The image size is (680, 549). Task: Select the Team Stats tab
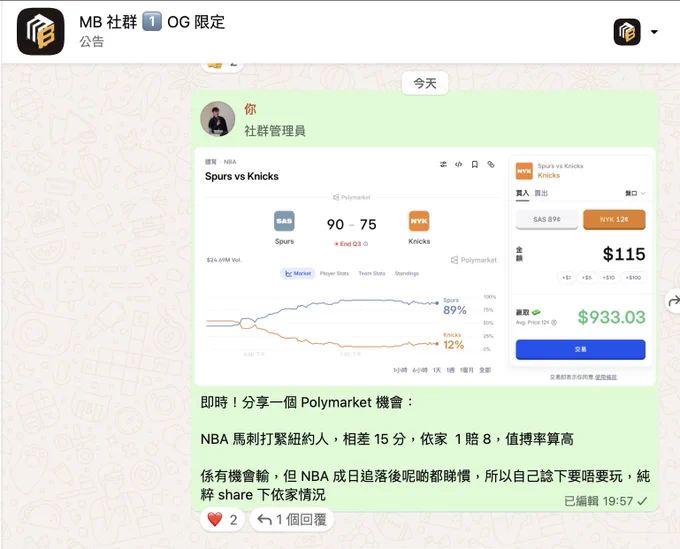click(x=372, y=273)
